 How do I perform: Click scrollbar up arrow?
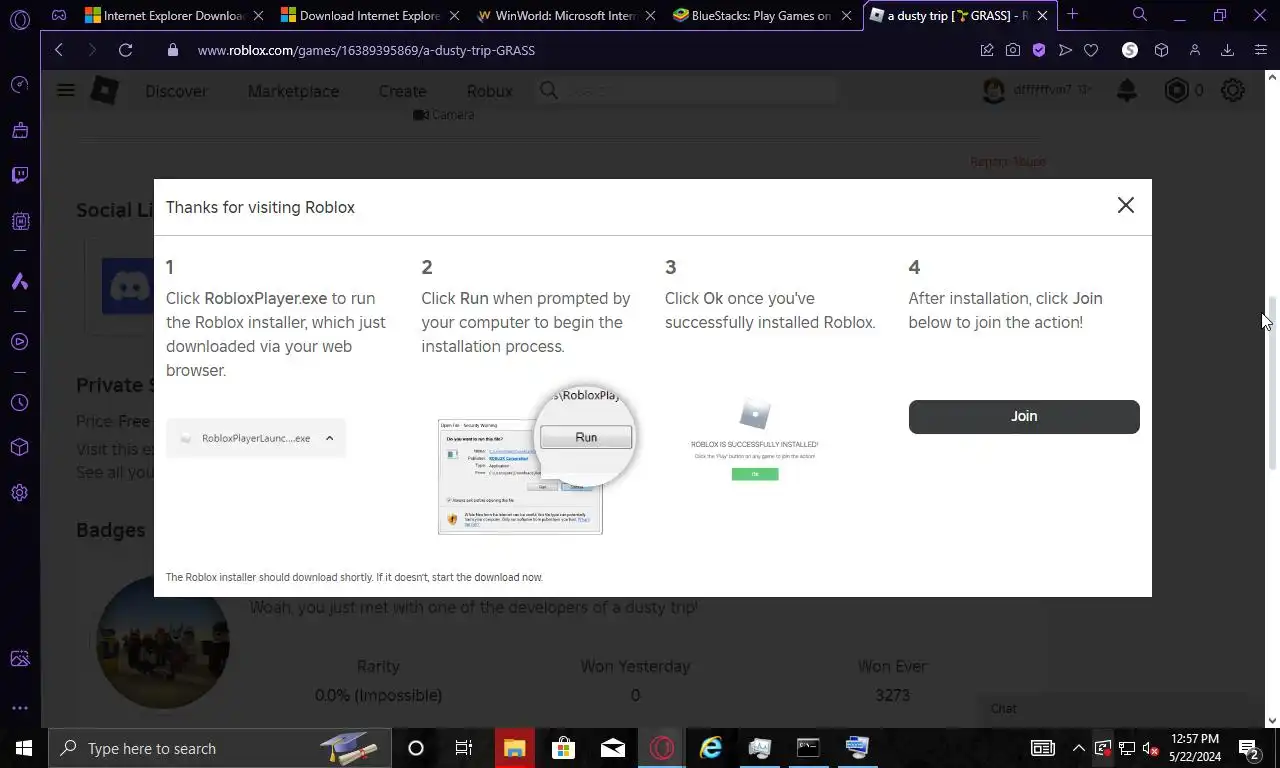point(1272,76)
